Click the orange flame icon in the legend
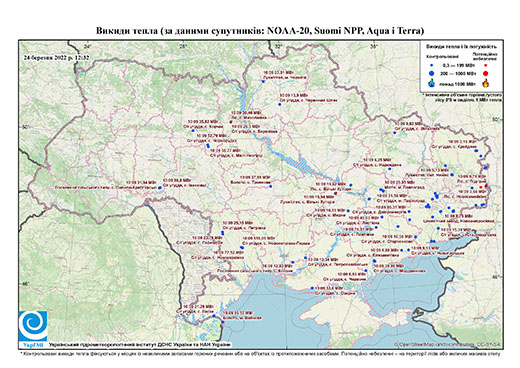 [486, 83]
